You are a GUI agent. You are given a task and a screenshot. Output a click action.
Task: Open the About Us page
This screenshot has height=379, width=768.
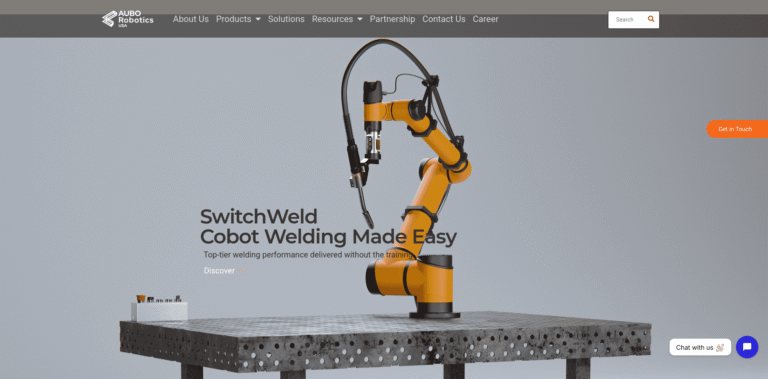pyautogui.click(x=191, y=19)
